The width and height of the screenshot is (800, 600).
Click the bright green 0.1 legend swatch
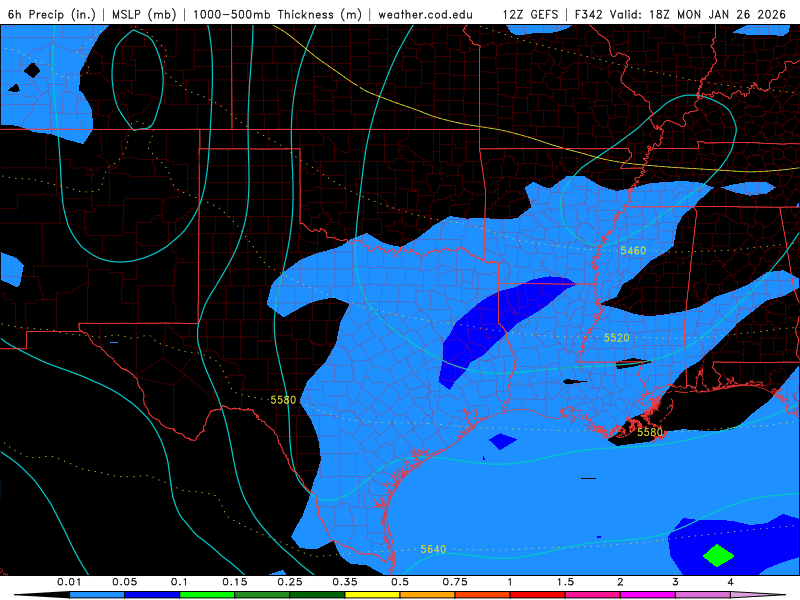click(207, 595)
